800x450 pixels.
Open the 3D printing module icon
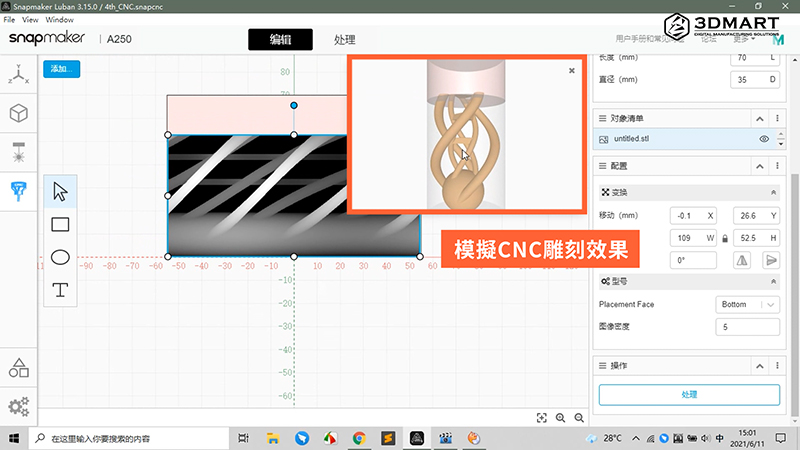click(x=18, y=113)
